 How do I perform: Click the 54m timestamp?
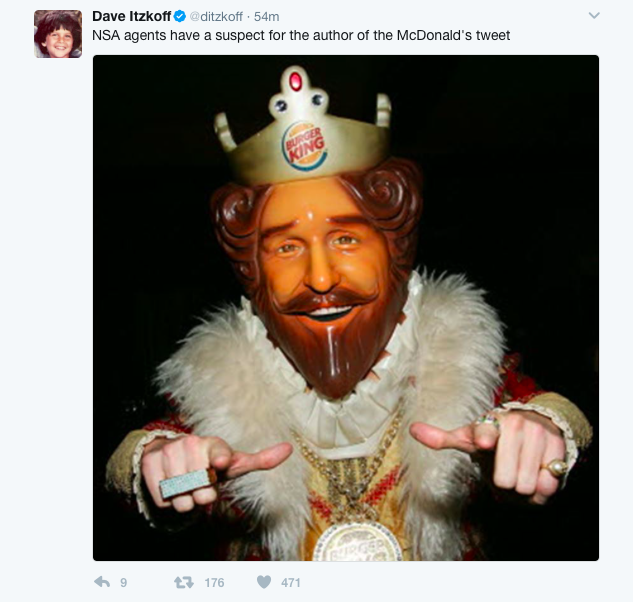click(267, 16)
